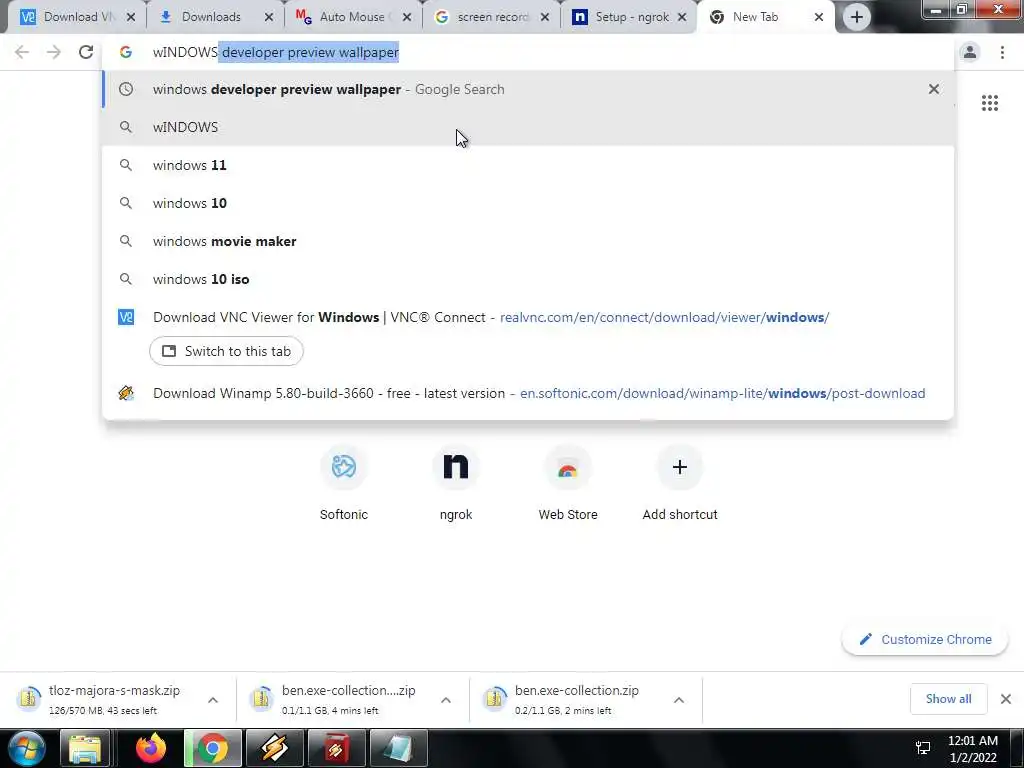The image size is (1024, 768).
Task: Launch Firefox from the taskbar
Action: click(152, 748)
